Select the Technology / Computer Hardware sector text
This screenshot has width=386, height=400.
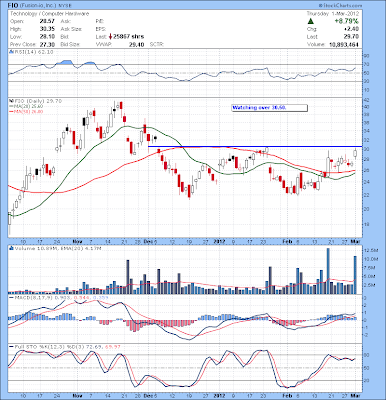click(49, 14)
